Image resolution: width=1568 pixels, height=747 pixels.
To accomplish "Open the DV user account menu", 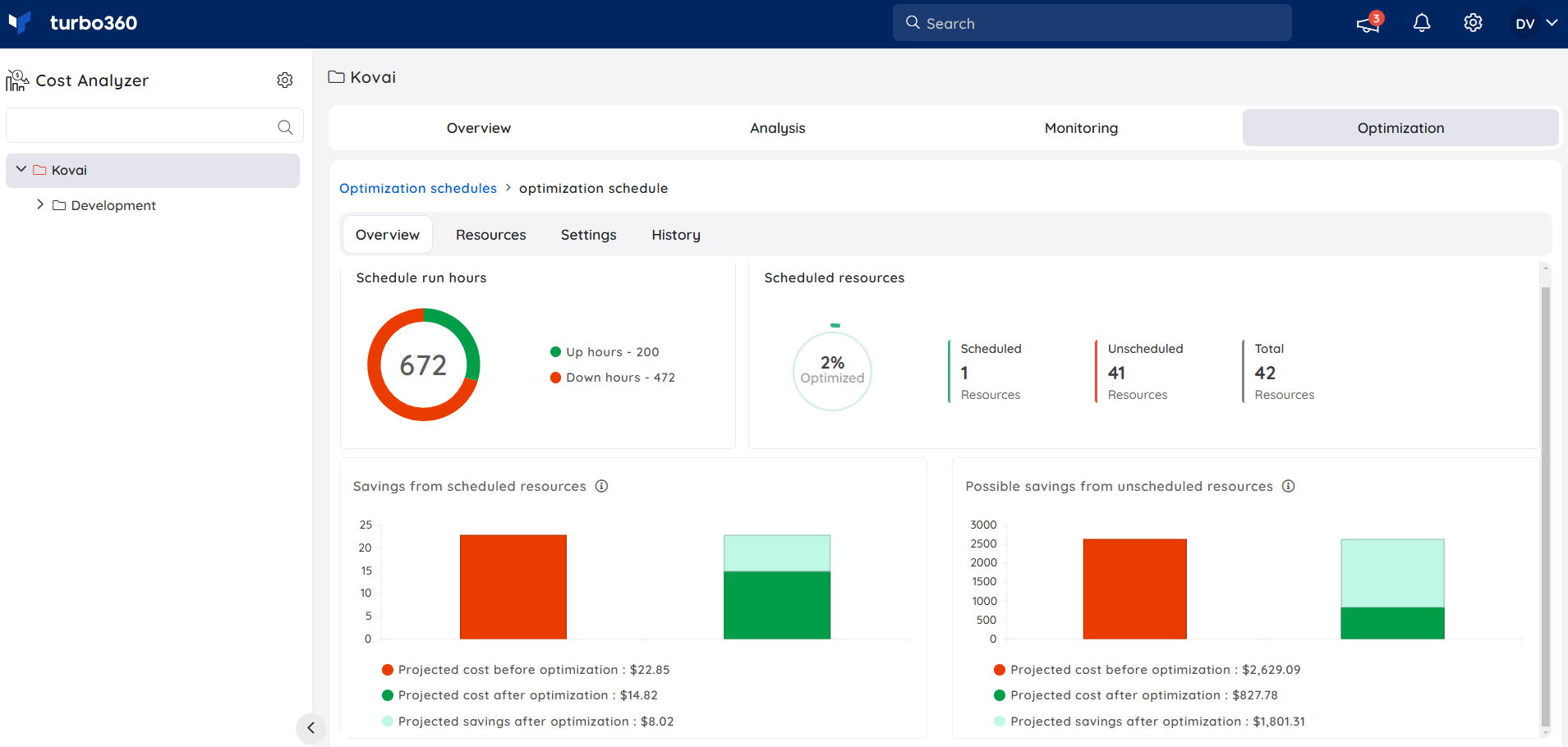I will point(1536,23).
